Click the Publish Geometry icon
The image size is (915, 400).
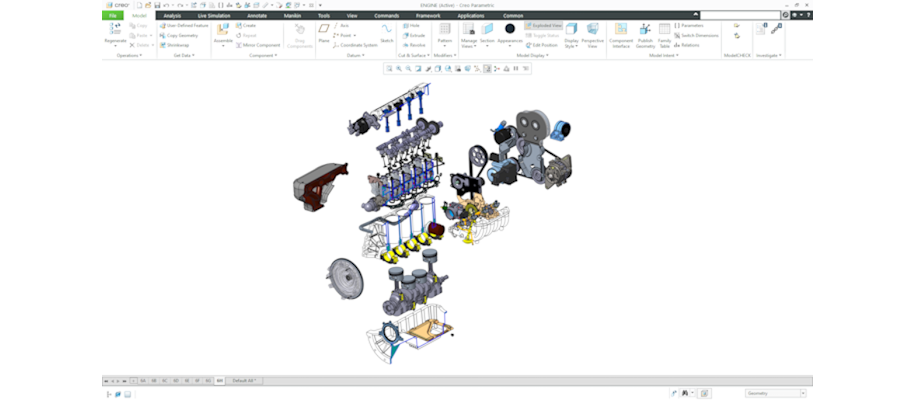pyautogui.click(x=645, y=32)
